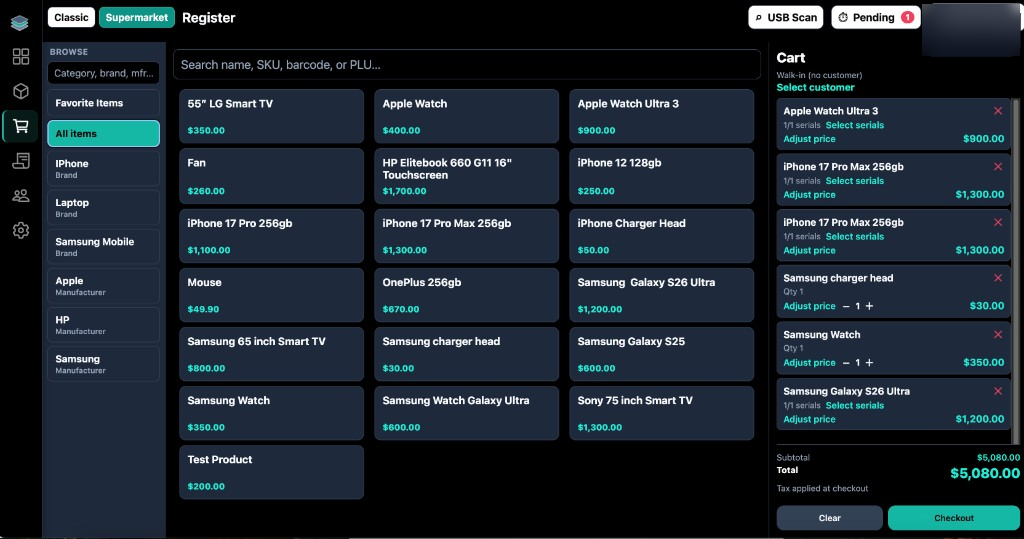Open the Pending orders button
Viewport: 1024px width, 539px height.
click(x=876, y=18)
